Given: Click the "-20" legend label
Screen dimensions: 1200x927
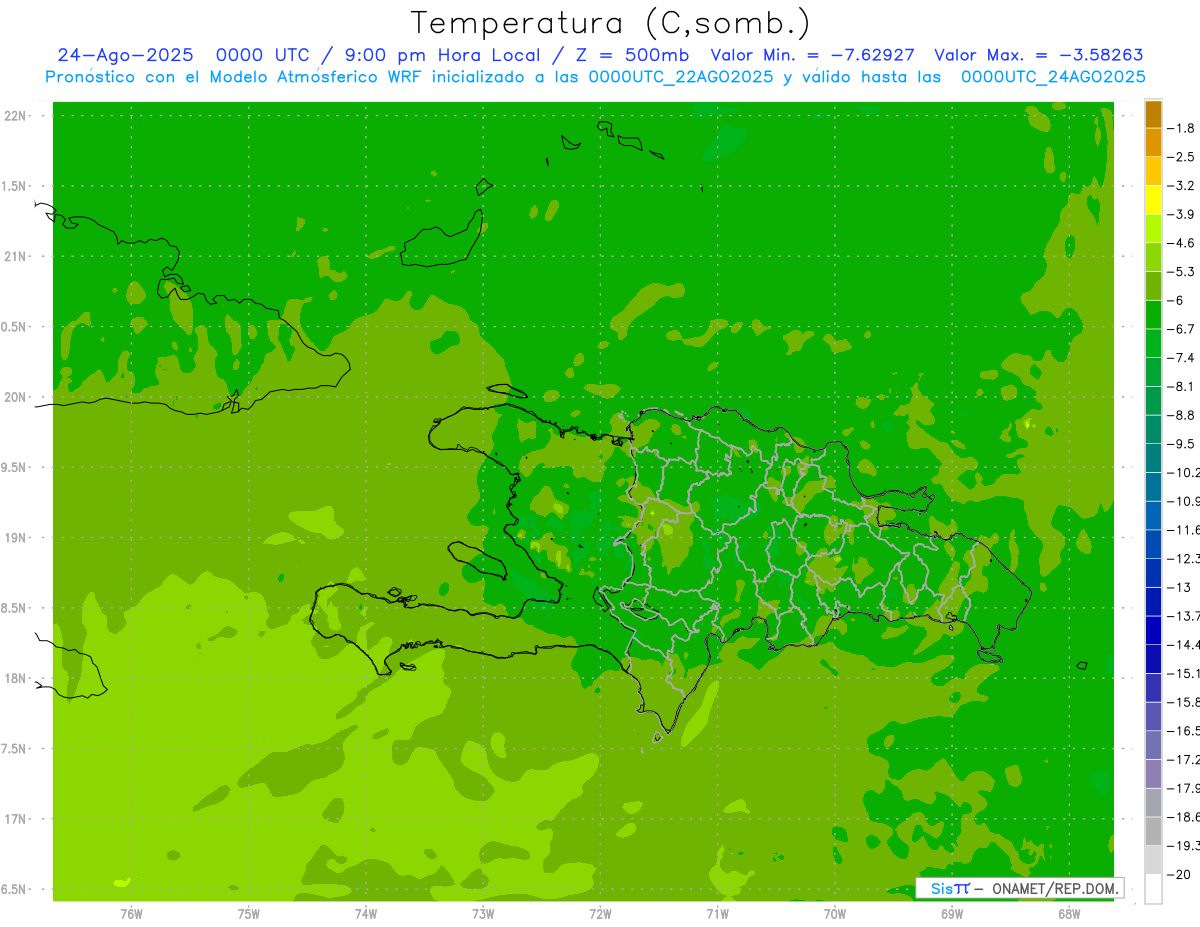Looking at the screenshot, I should (x=1180, y=874).
